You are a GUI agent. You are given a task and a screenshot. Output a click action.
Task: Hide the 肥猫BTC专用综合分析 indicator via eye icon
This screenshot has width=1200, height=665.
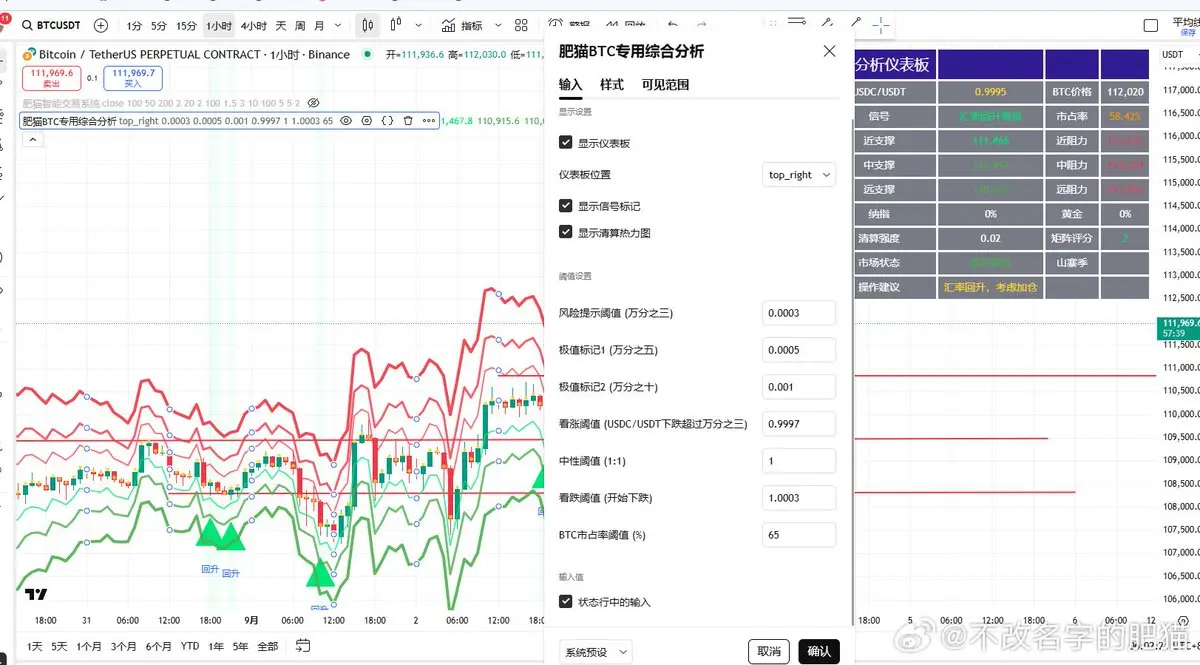click(x=346, y=120)
